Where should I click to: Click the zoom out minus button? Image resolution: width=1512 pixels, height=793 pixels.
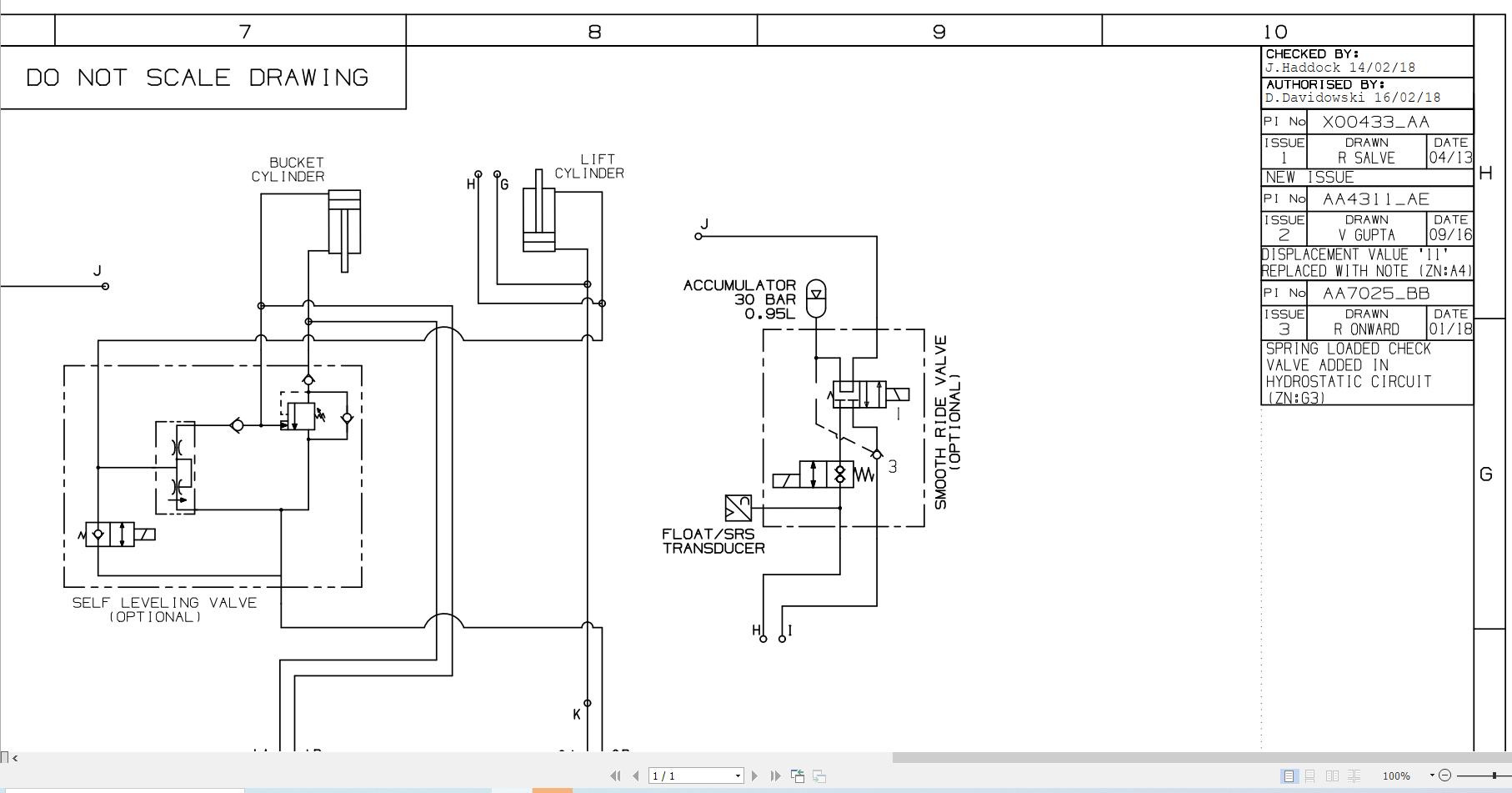click(1445, 775)
